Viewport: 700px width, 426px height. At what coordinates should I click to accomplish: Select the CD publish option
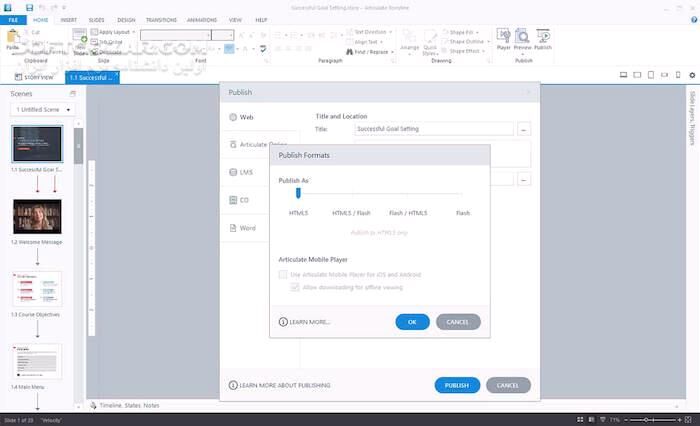[x=239, y=200]
